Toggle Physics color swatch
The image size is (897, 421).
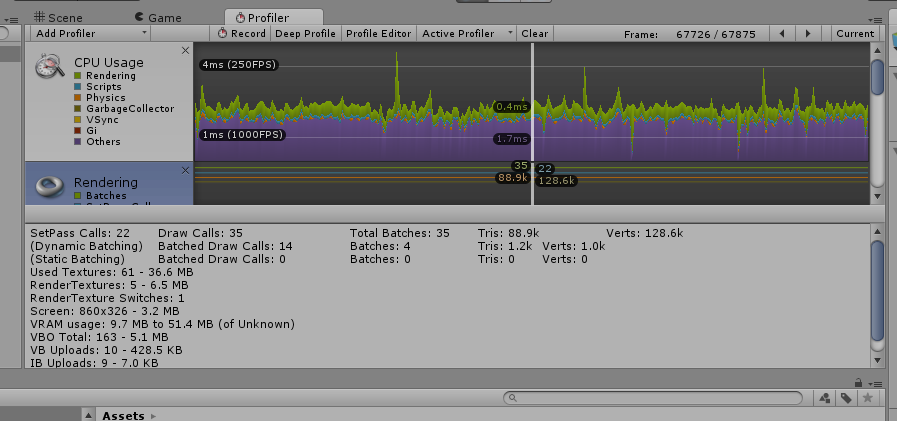tap(78, 98)
